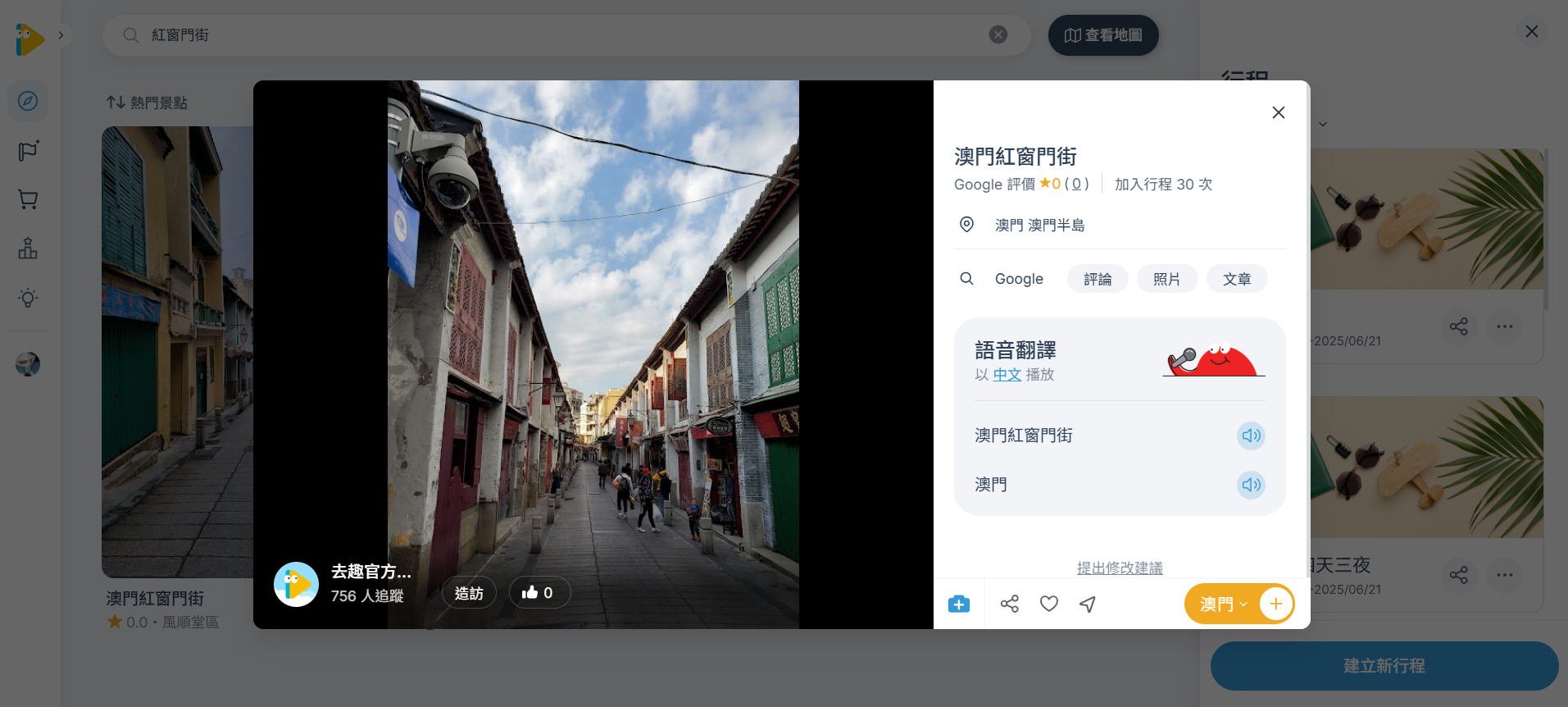Screen dimensions: 1568x707
Task: Share the 三夜 itinerary card
Action: click(x=1458, y=575)
